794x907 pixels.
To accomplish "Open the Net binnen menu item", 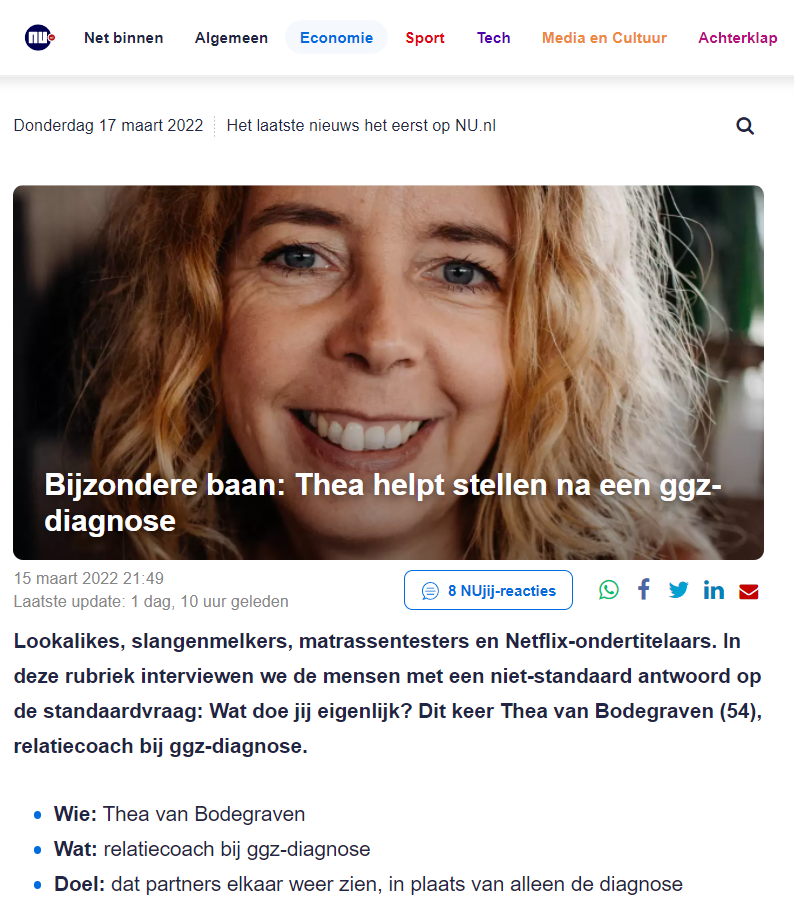I will coord(124,38).
